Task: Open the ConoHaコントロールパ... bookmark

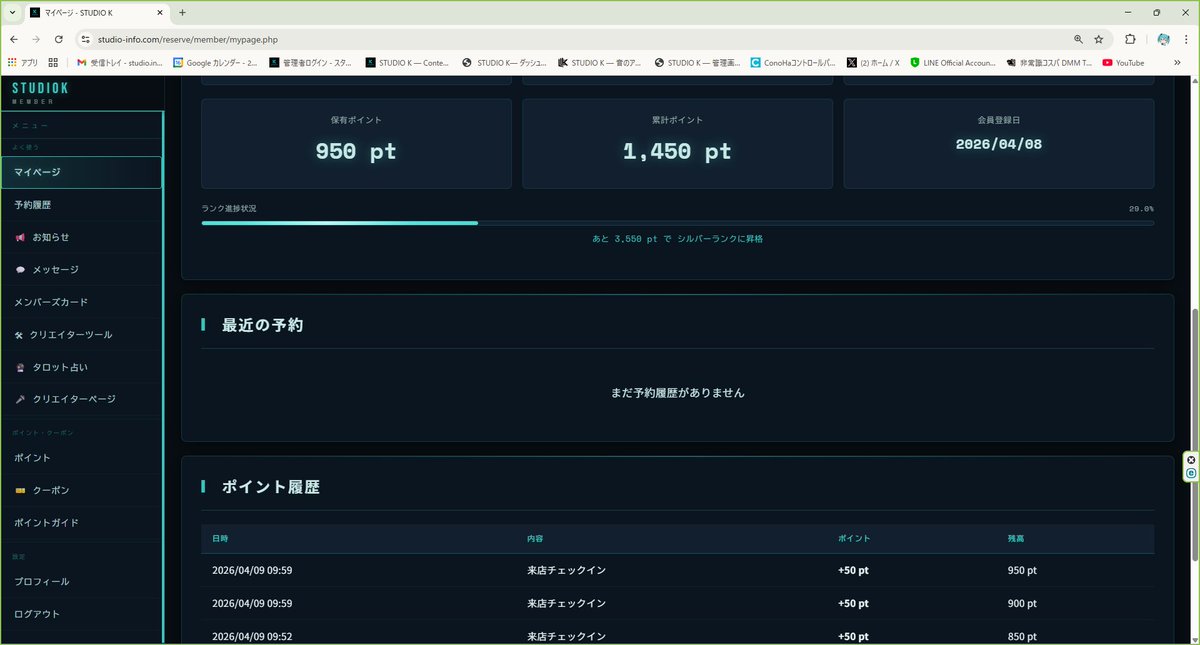Action: [793, 62]
